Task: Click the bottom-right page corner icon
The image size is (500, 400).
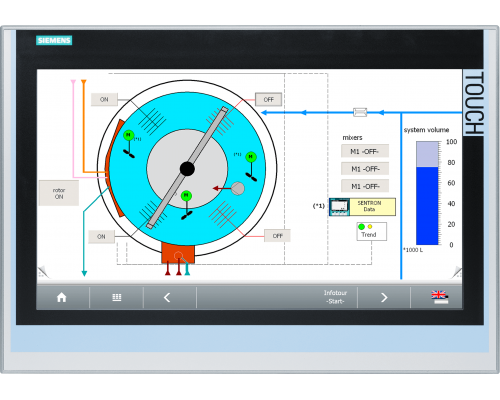Action: coord(456,272)
